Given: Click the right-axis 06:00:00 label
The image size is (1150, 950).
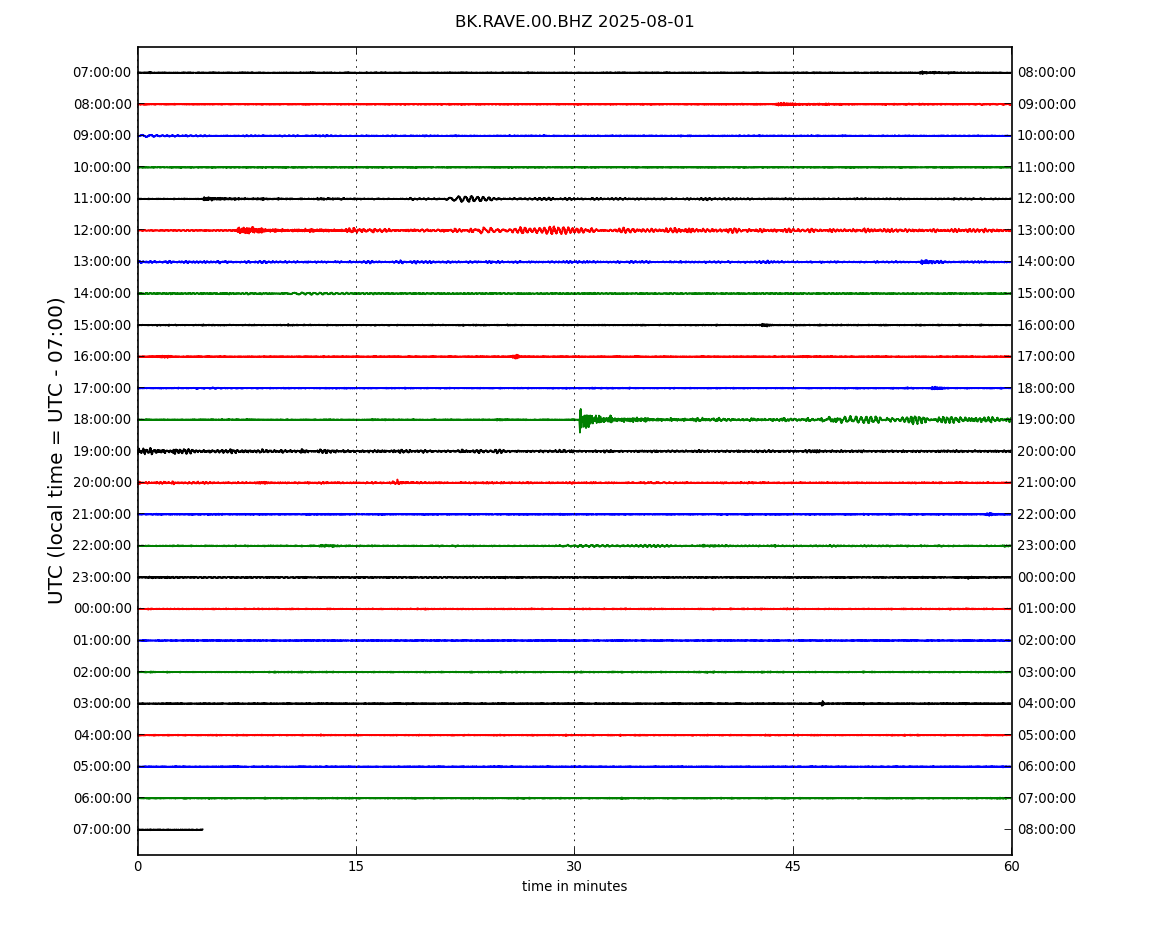Looking at the screenshot, I should (1047, 767).
